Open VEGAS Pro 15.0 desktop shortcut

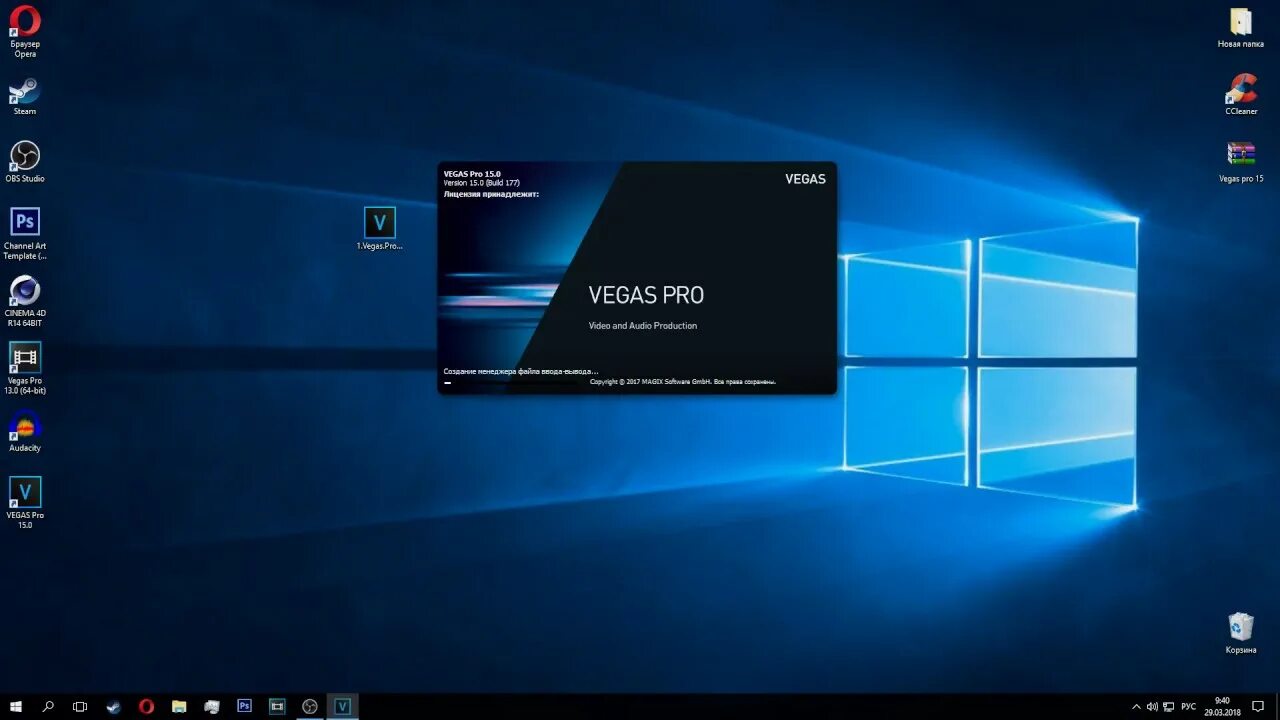[x=24, y=490]
